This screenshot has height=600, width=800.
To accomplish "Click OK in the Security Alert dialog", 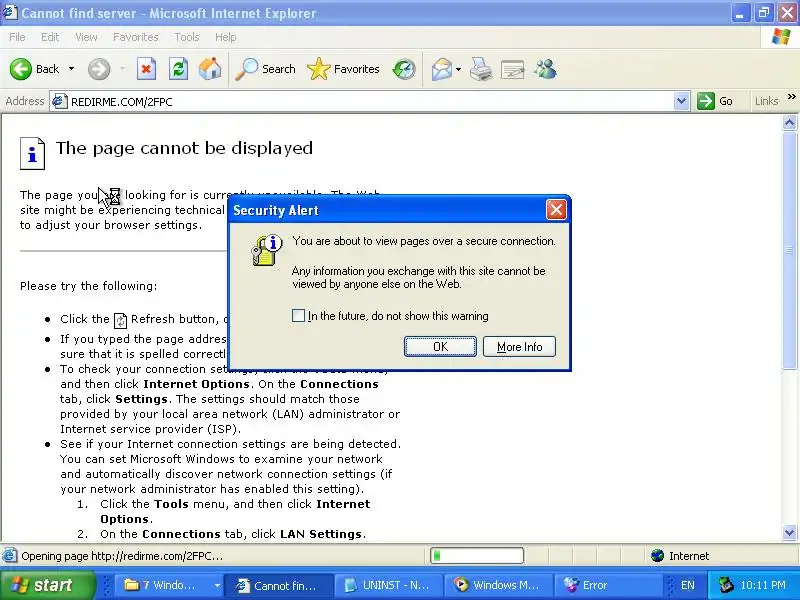I will 440,346.
